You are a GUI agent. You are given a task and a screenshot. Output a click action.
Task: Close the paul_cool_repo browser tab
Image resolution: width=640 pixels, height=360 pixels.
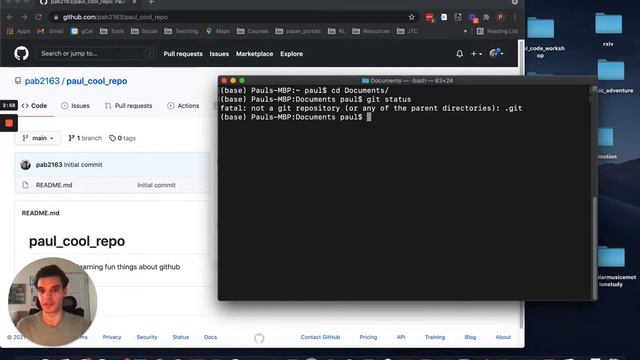(134, 2)
